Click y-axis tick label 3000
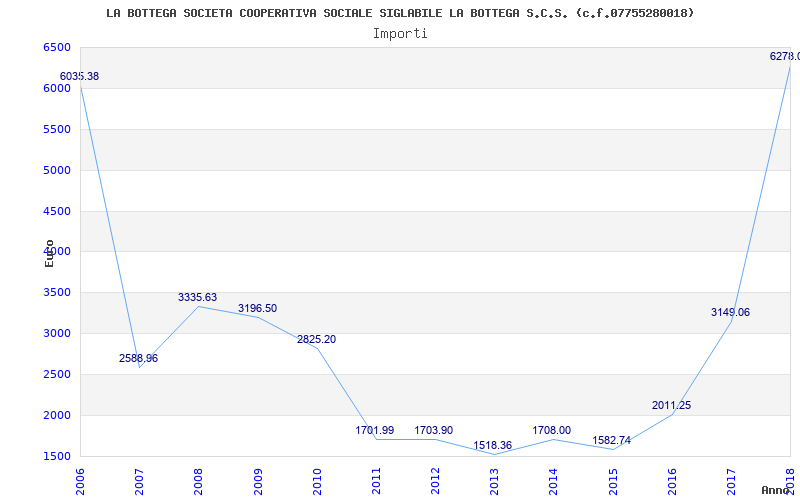Viewport: 800px width, 500px height. pos(57,333)
